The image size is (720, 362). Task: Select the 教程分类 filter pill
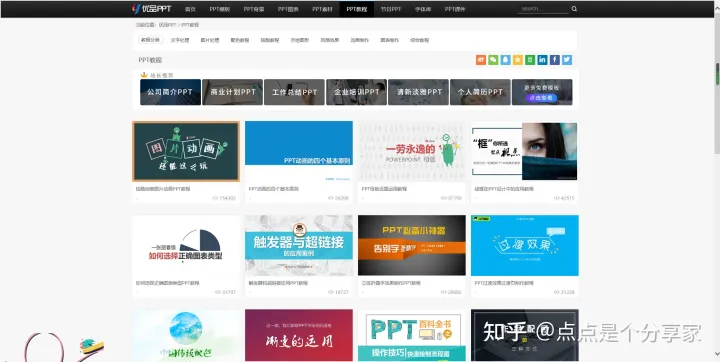(x=150, y=40)
